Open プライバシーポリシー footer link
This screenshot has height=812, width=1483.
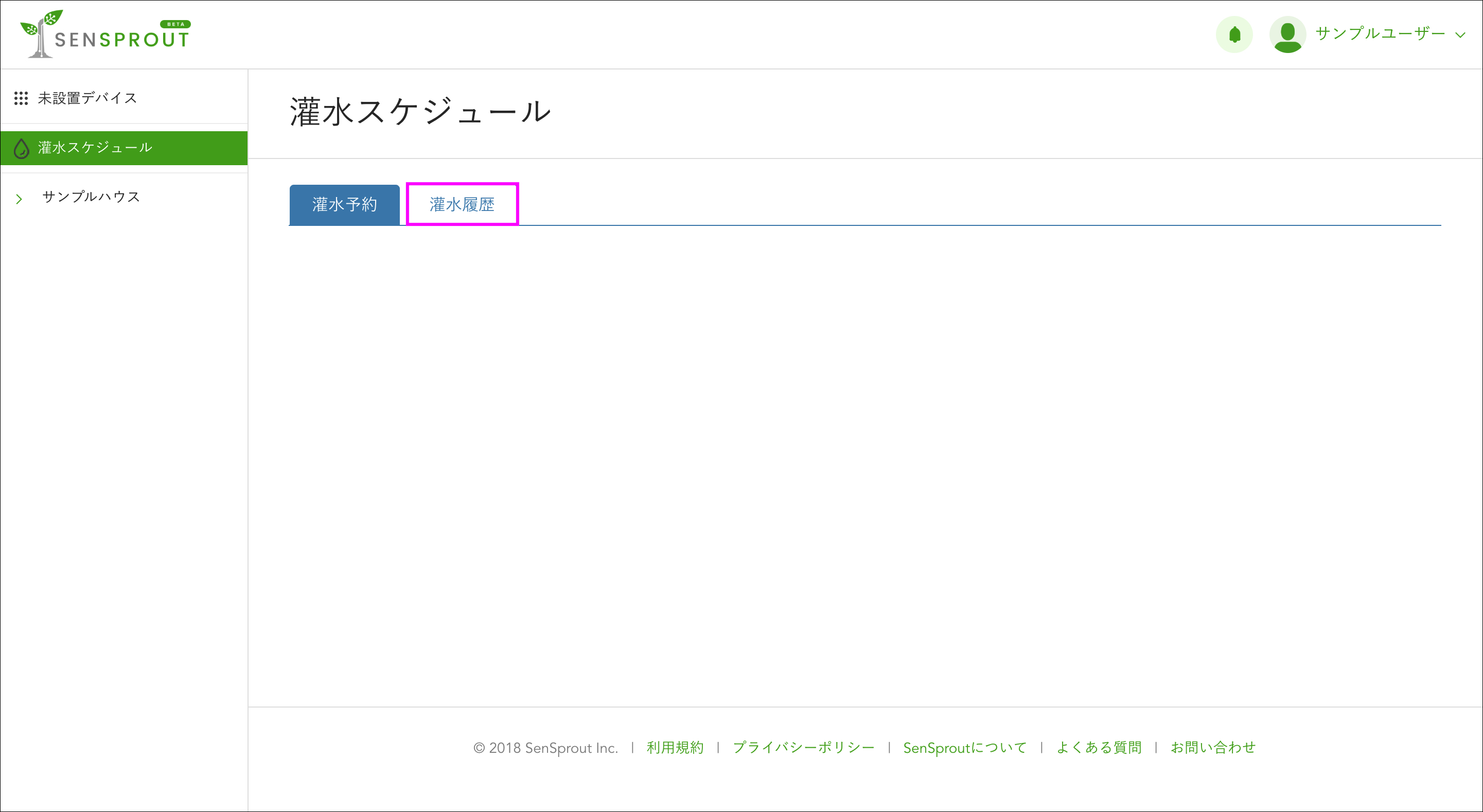click(803, 748)
